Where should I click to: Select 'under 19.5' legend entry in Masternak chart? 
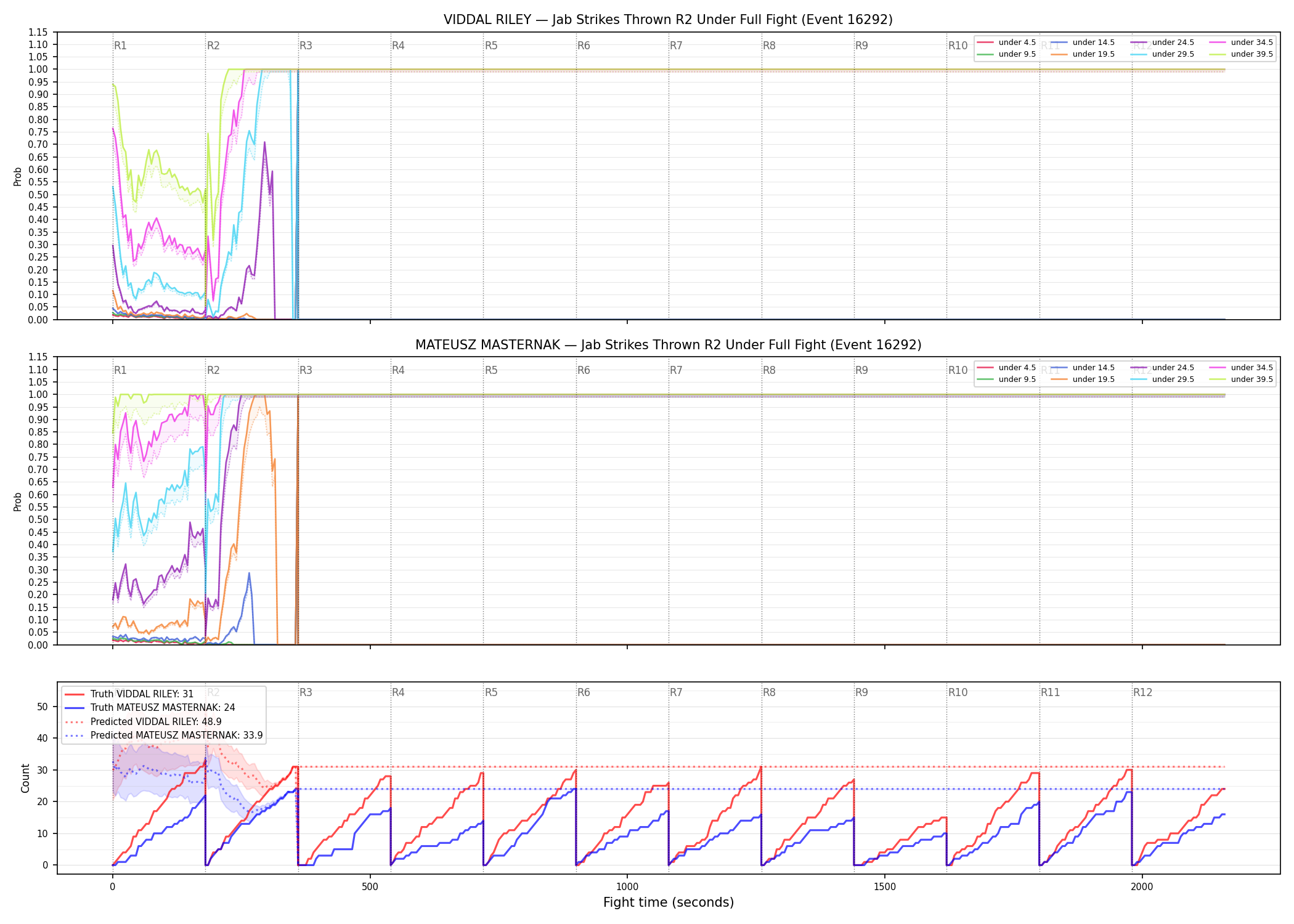1083,379
